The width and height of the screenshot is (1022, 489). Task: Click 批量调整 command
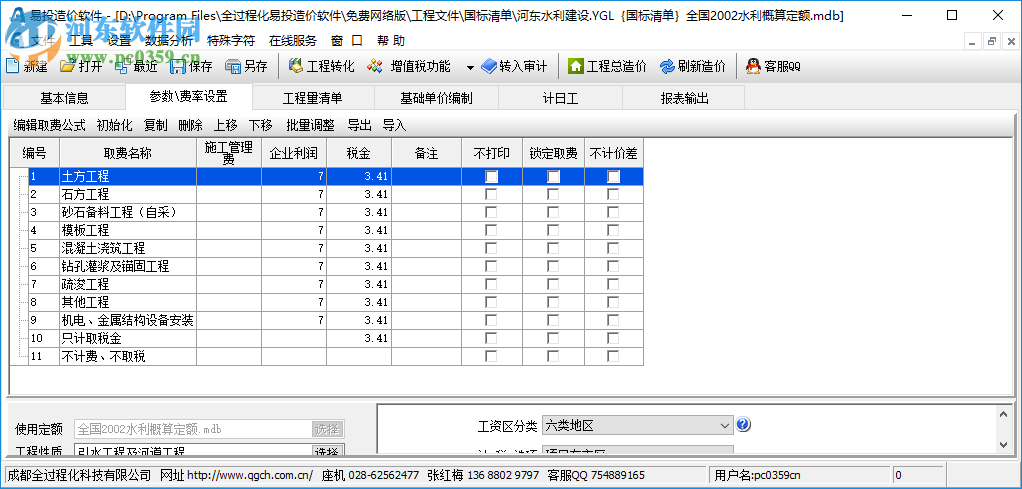coord(310,125)
